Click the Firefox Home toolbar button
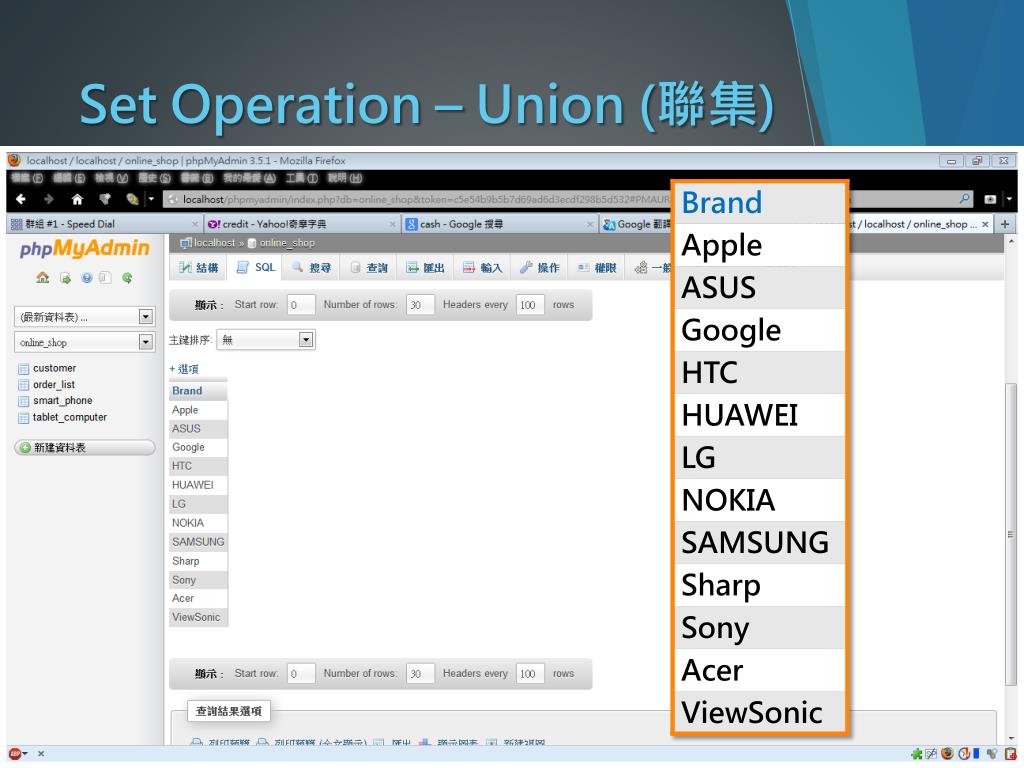The width and height of the screenshot is (1024, 768). (x=77, y=199)
